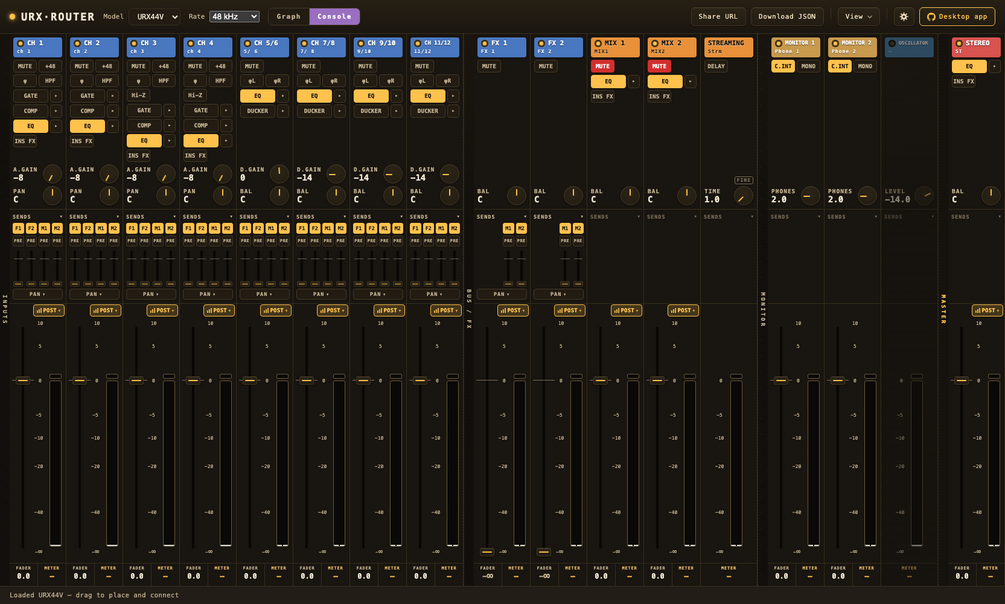1005x604 pixels.
Task: Click the OSCILLATOR strip power dot
Action: tap(892, 43)
